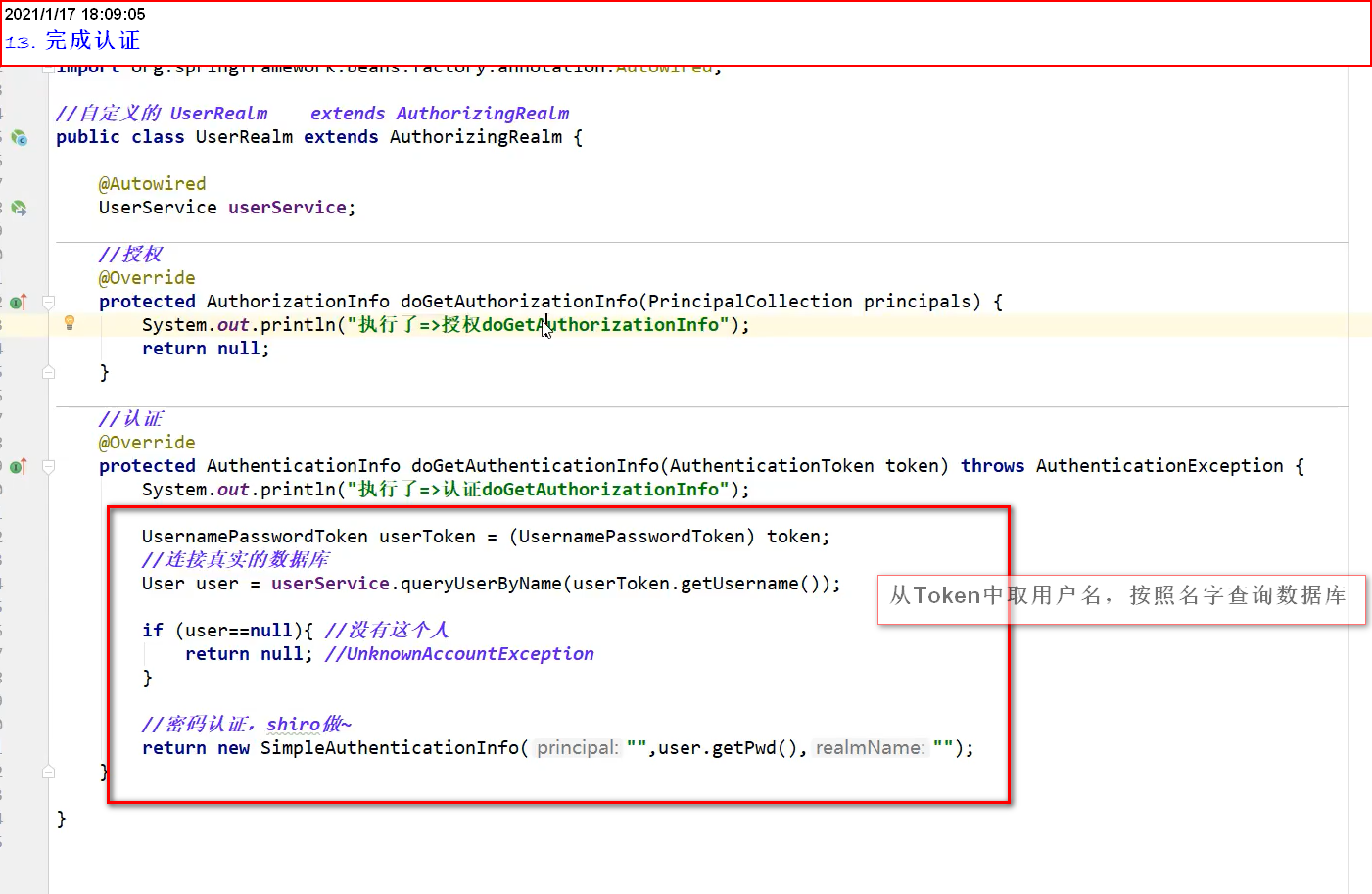1372x894 pixels.
Task: Click 'AuthorizingRealm' in the public class declaration
Action: pyautogui.click(x=476, y=137)
